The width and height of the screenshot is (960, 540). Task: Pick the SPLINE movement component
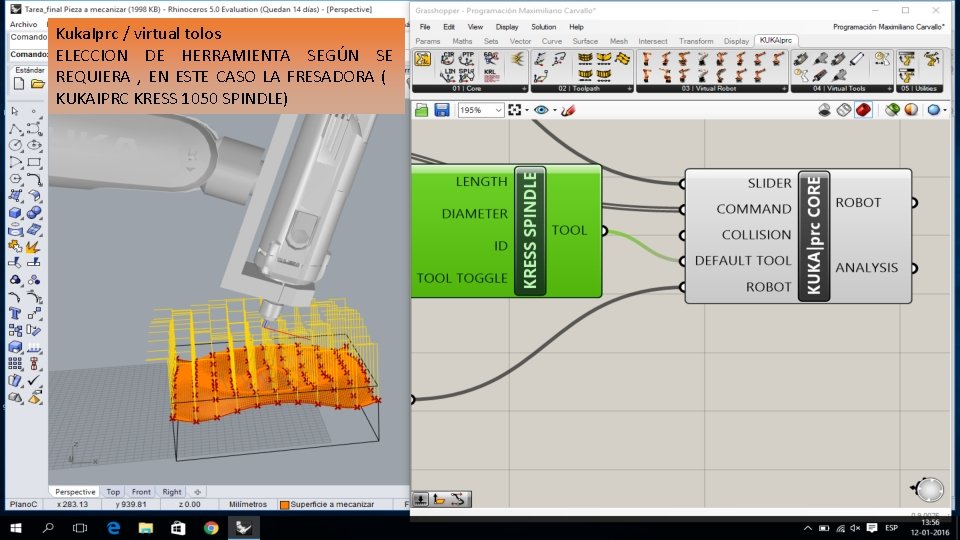[467, 75]
